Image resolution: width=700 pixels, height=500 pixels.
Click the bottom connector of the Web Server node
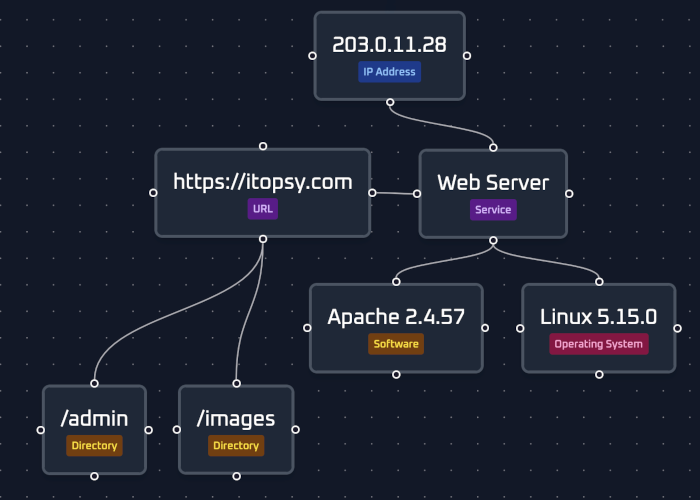click(493, 240)
